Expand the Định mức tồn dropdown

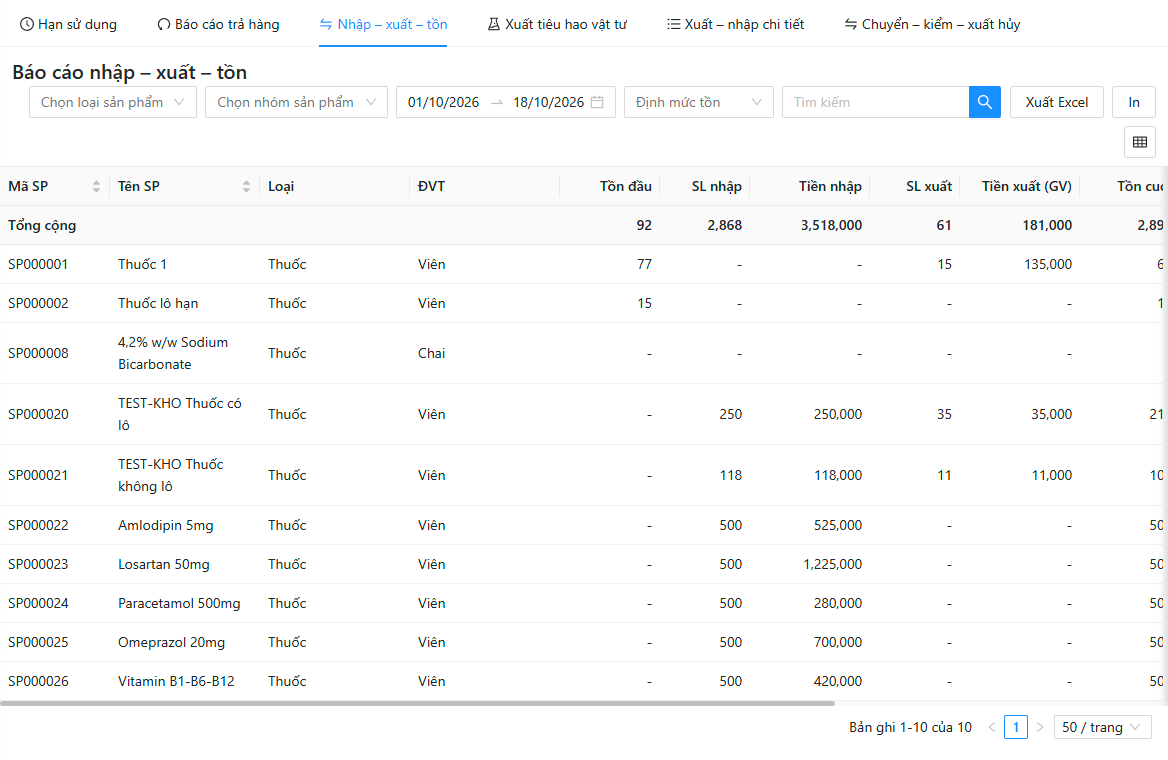coord(699,102)
